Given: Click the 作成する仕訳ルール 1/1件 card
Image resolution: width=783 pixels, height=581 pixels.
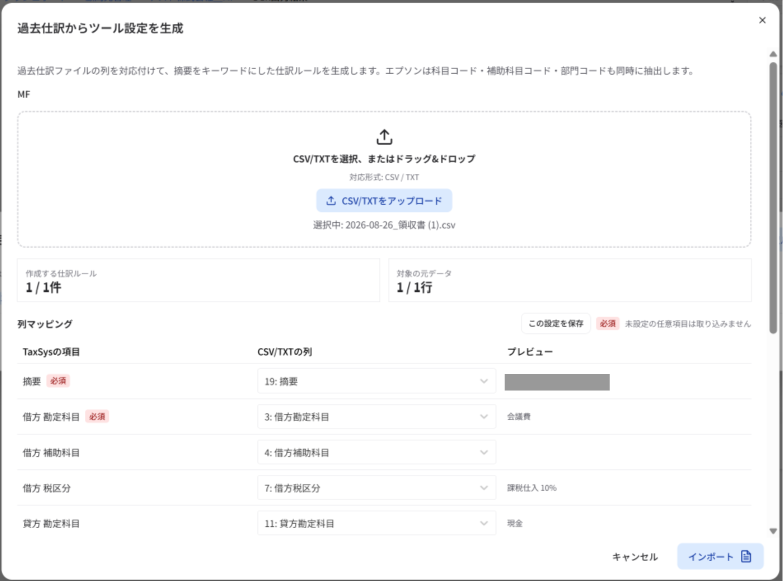Looking at the screenshot, I should point(198,280).
